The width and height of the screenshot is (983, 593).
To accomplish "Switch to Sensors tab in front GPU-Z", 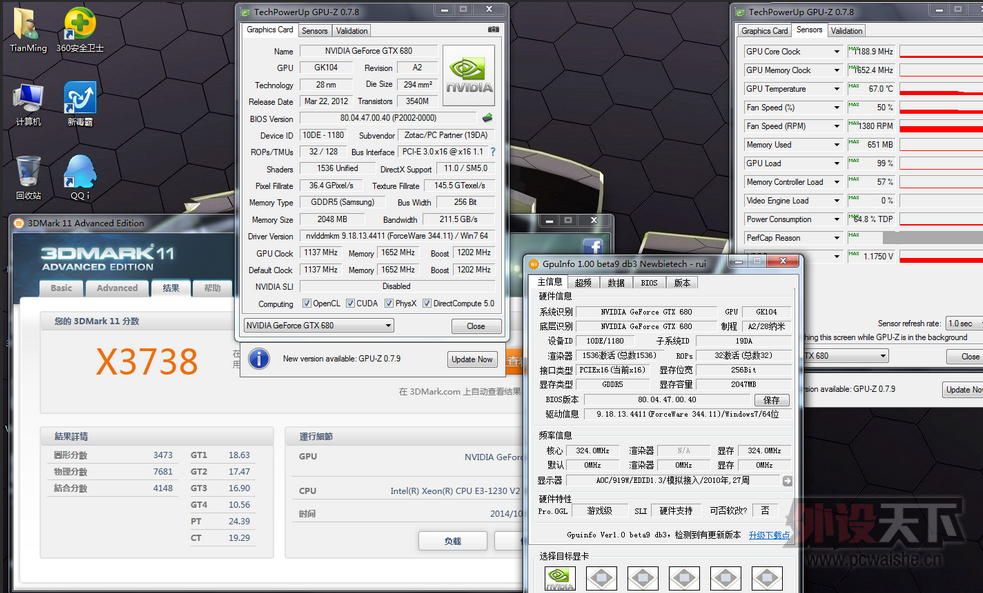I will click(314, 31).
